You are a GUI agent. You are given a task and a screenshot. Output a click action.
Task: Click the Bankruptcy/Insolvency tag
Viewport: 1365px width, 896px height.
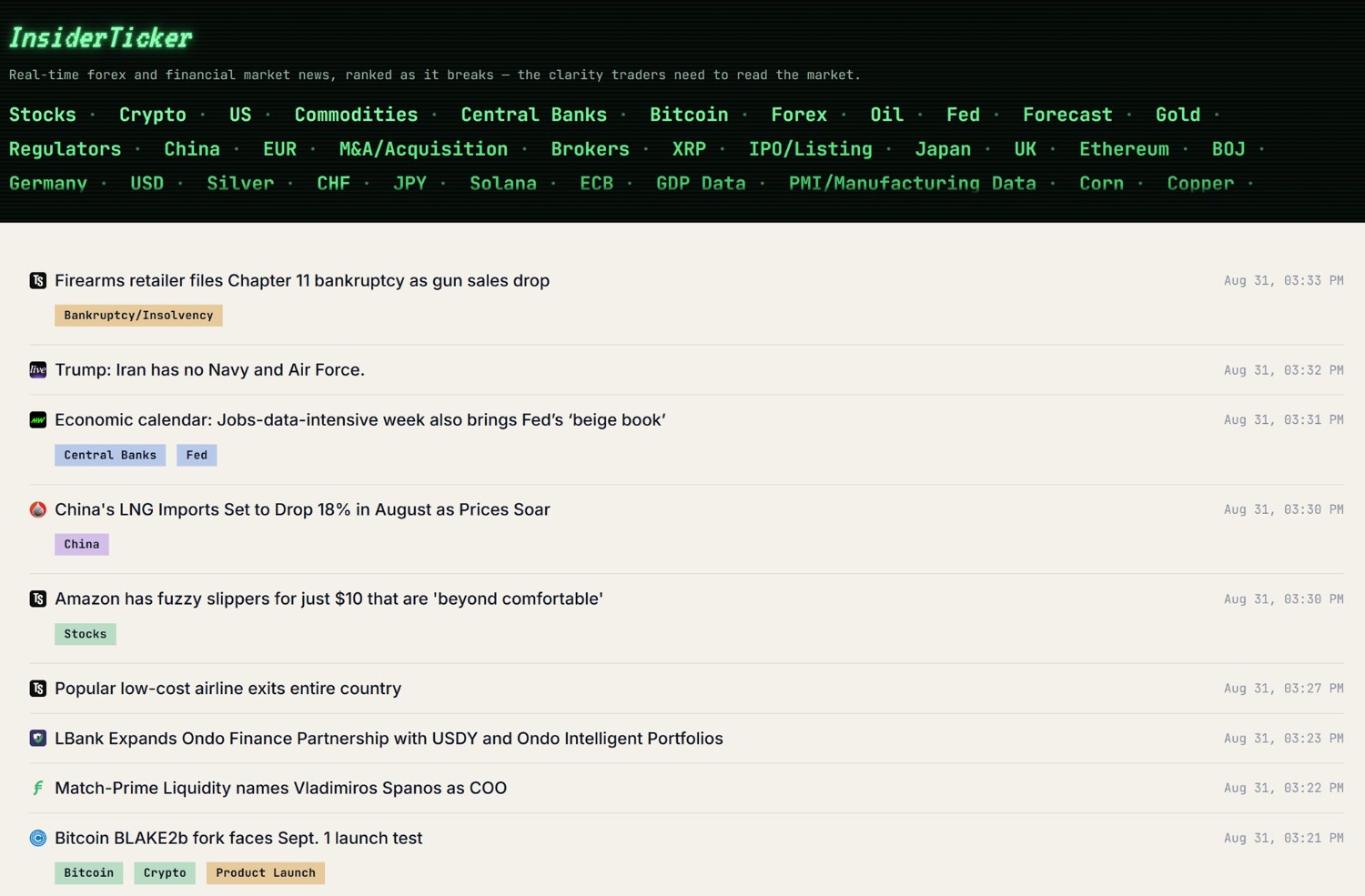coord(138,316)
